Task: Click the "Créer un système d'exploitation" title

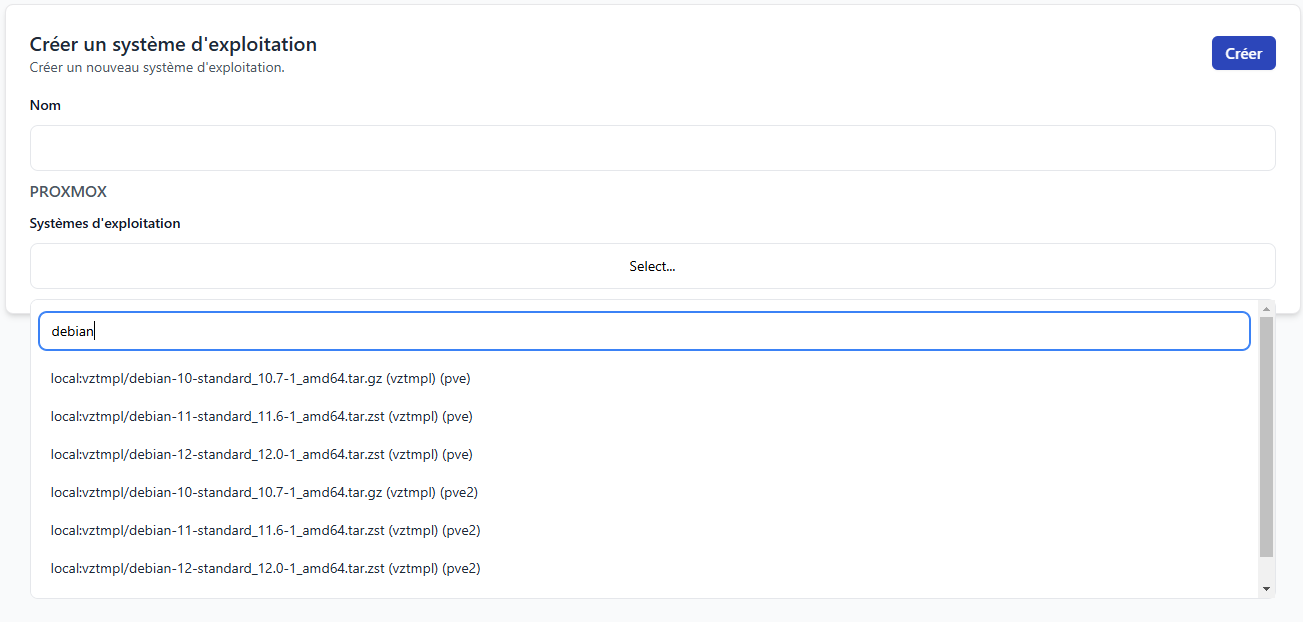Action: pos(173,44)
